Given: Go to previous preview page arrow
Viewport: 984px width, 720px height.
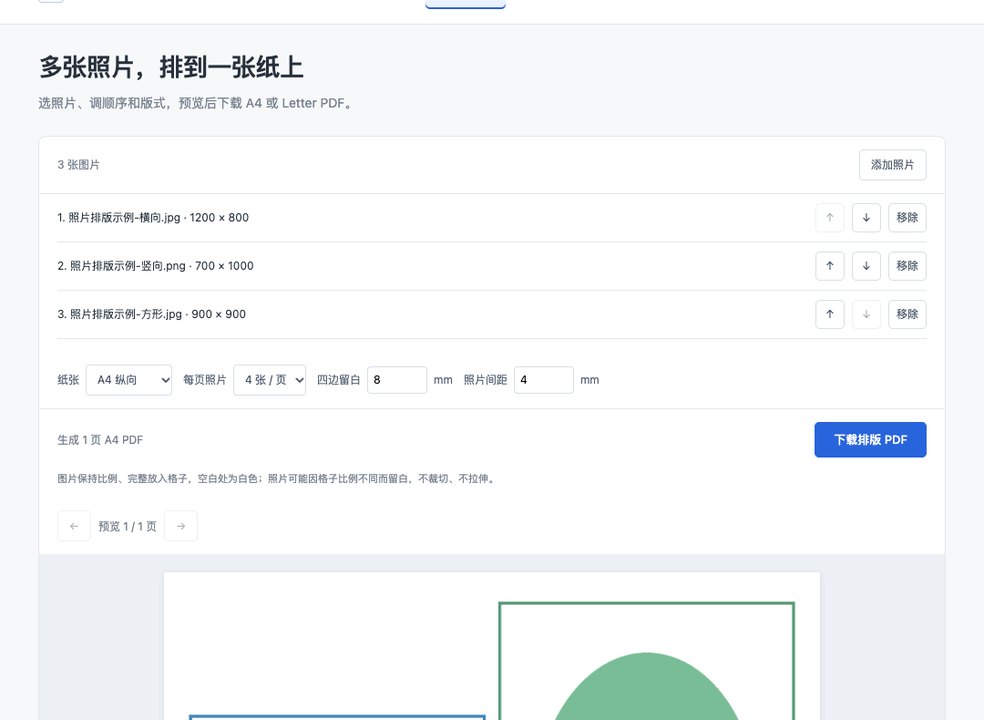Looking at the screenshot, I should click(74, 526).
